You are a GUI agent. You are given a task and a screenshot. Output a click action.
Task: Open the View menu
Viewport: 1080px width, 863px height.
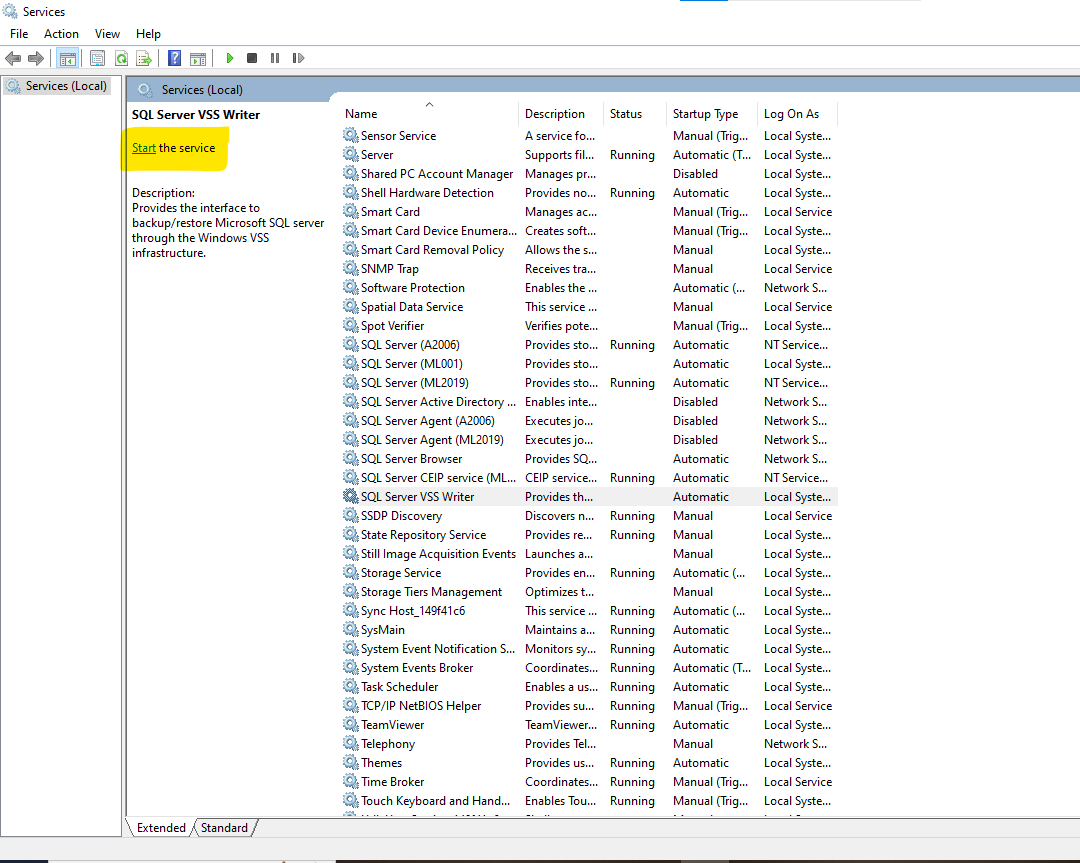107,34
